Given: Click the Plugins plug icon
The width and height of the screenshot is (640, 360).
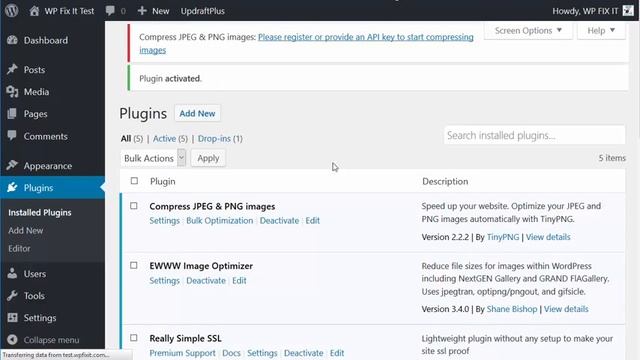Looking at the screenshot, I should coord(12,187).
